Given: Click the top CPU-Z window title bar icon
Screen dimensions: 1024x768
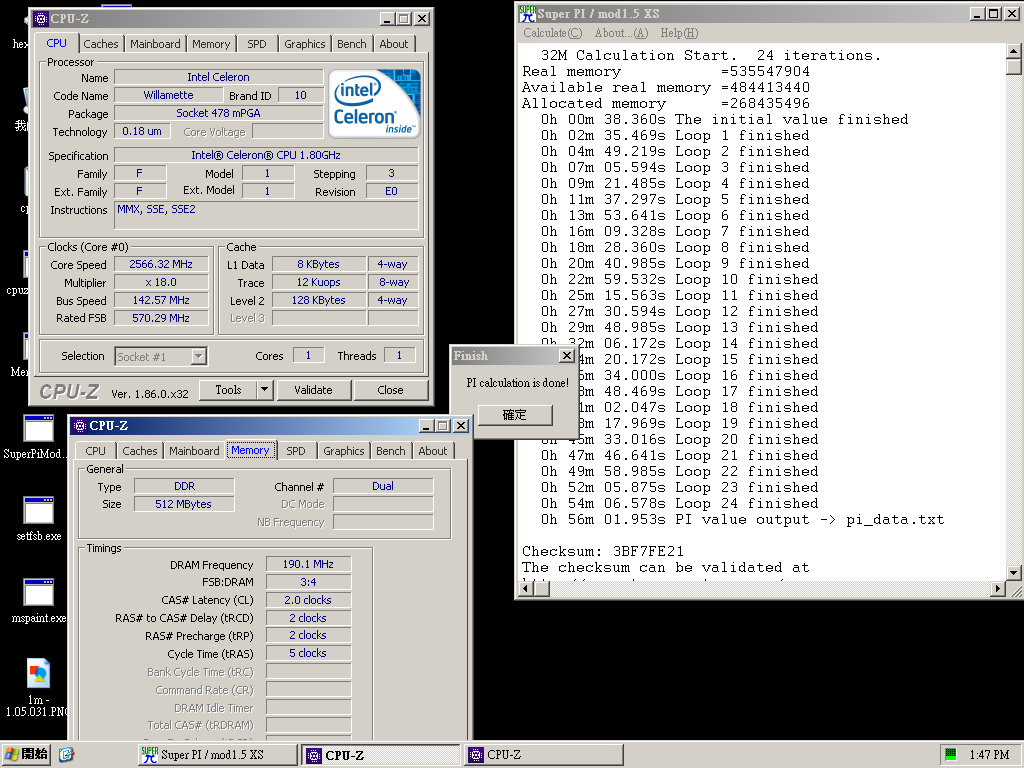Looking at the screenshot, I should click(x=41, y=19).
